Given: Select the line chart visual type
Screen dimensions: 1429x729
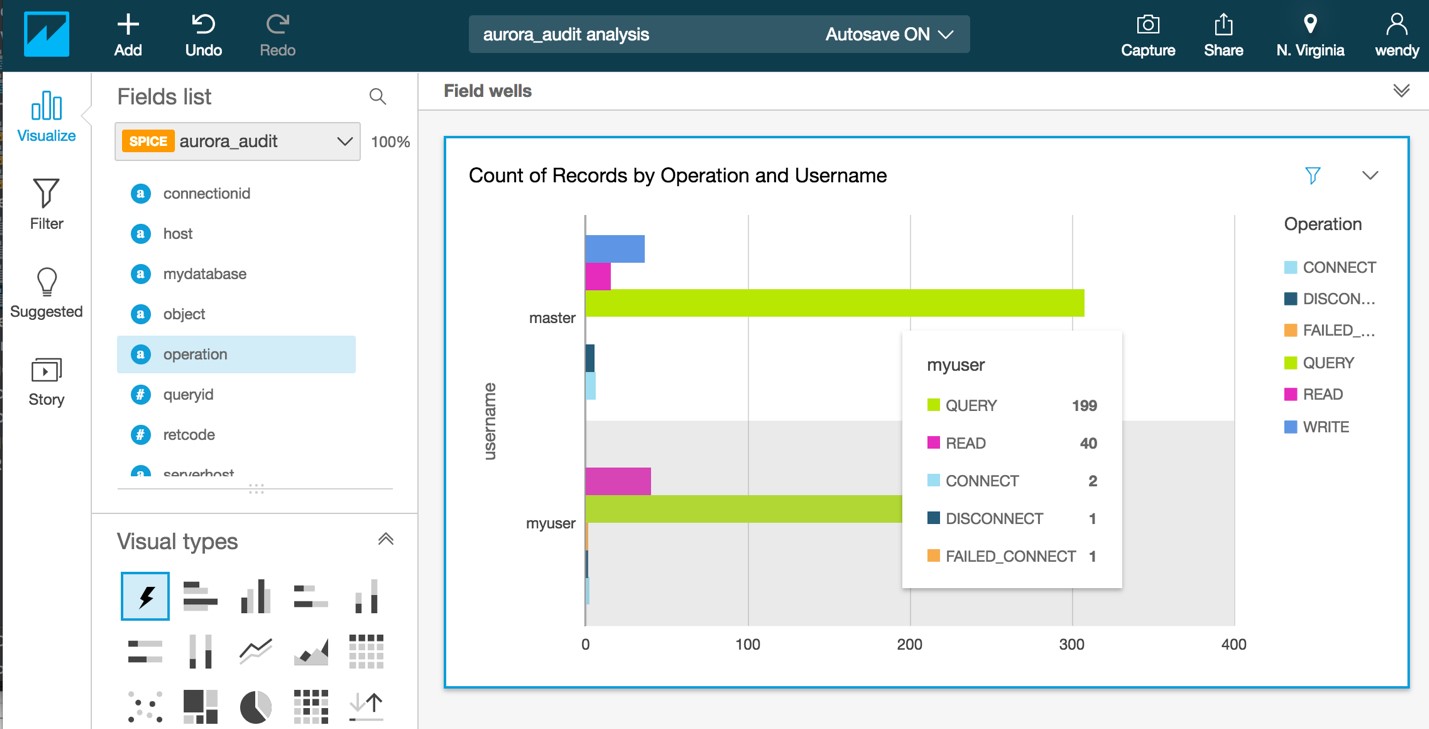Looking at the screenshot, I should [256, 652].
